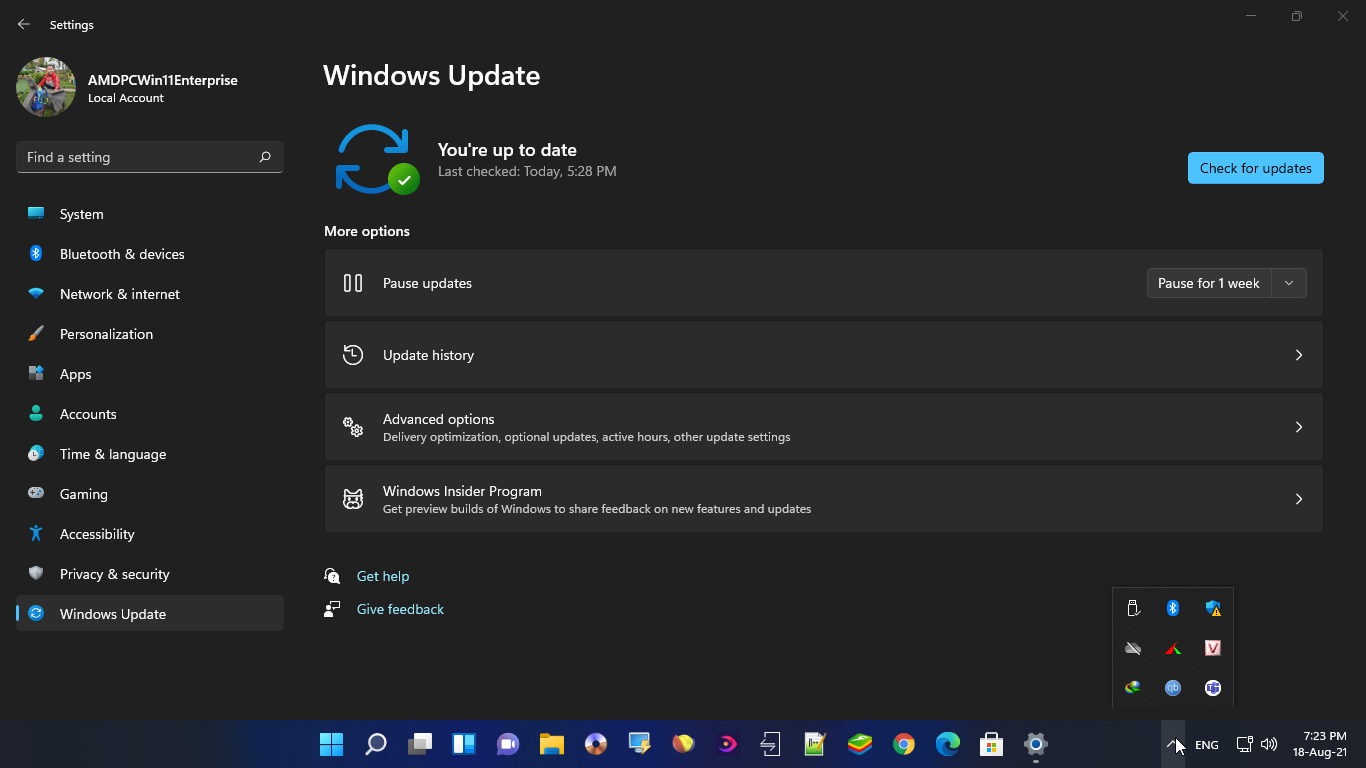Click Pause for 1 week button
The width and height of the screenshot is (1366, 768).
pyautogui.click(x=1209, y=283)
